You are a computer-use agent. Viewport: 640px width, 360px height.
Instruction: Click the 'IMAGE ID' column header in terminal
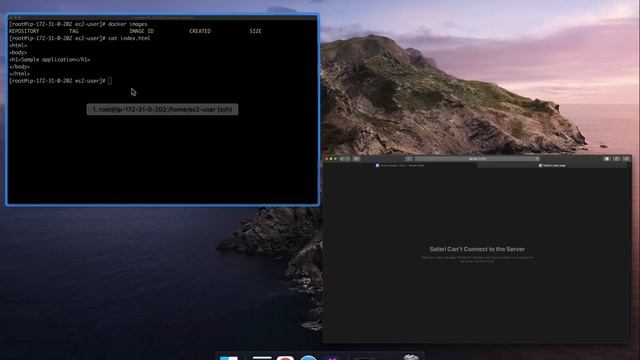point(142,31)
